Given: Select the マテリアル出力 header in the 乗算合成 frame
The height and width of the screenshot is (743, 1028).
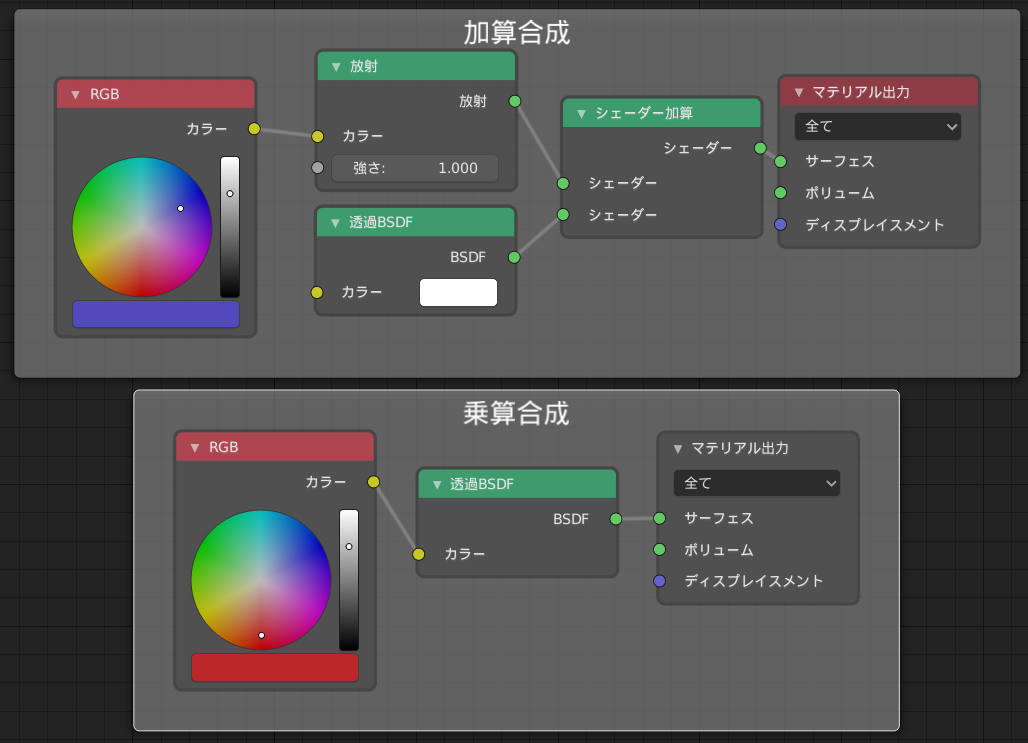Looking at the screenshot, I should [758, 449].
